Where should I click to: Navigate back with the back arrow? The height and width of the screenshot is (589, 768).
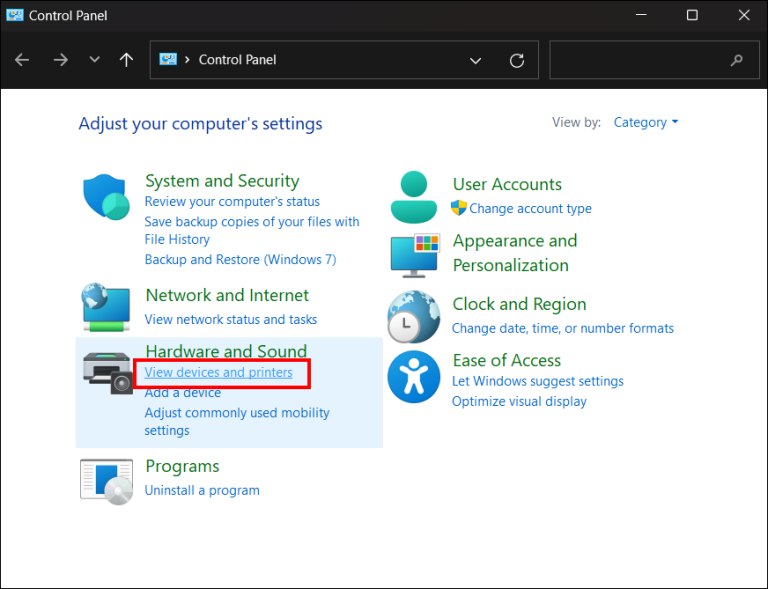[22, 60]
